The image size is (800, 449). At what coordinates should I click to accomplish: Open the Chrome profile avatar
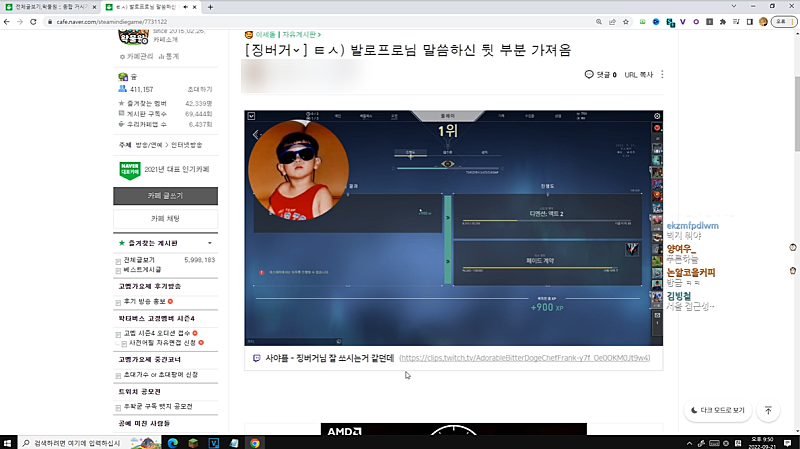point(763,22)
